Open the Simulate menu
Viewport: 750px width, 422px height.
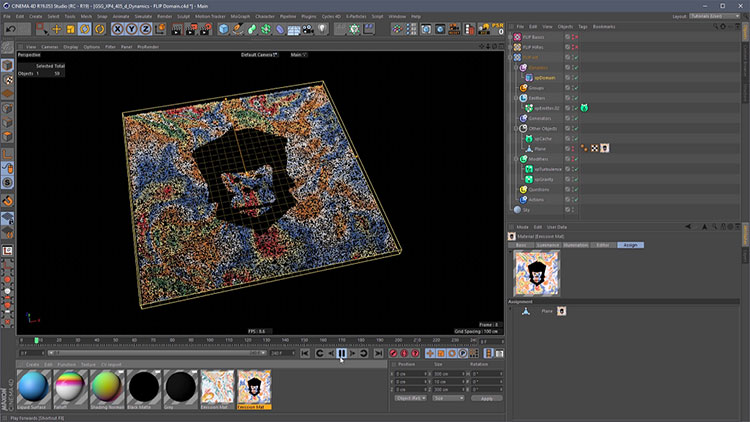(x=143, y=16)
